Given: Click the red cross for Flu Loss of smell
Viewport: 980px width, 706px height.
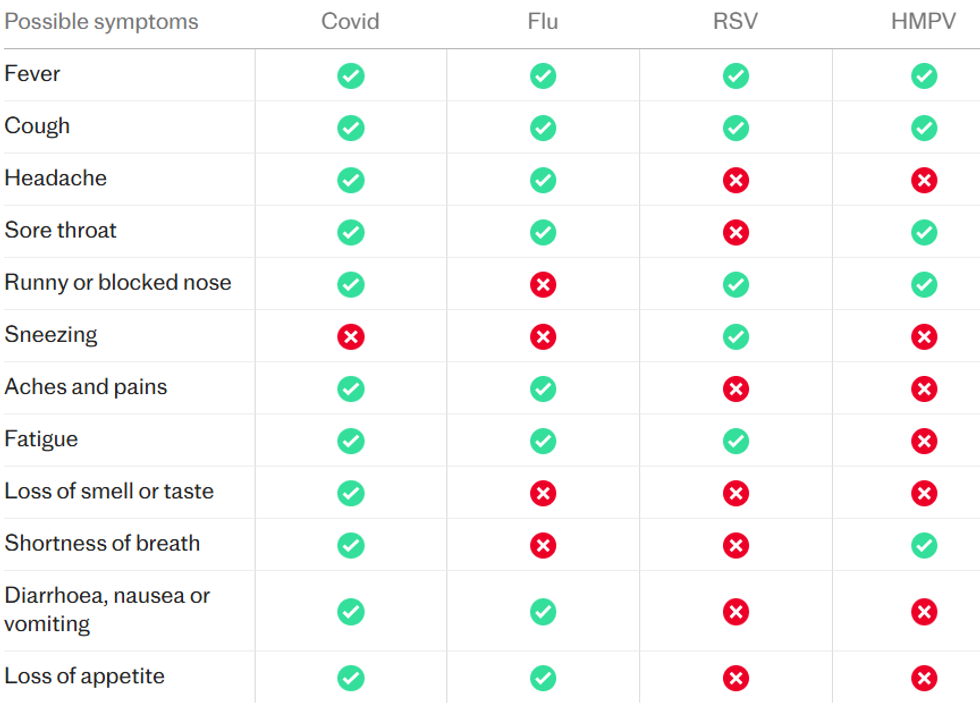Looking at the screenshot, I should click(x=543, y=493).
